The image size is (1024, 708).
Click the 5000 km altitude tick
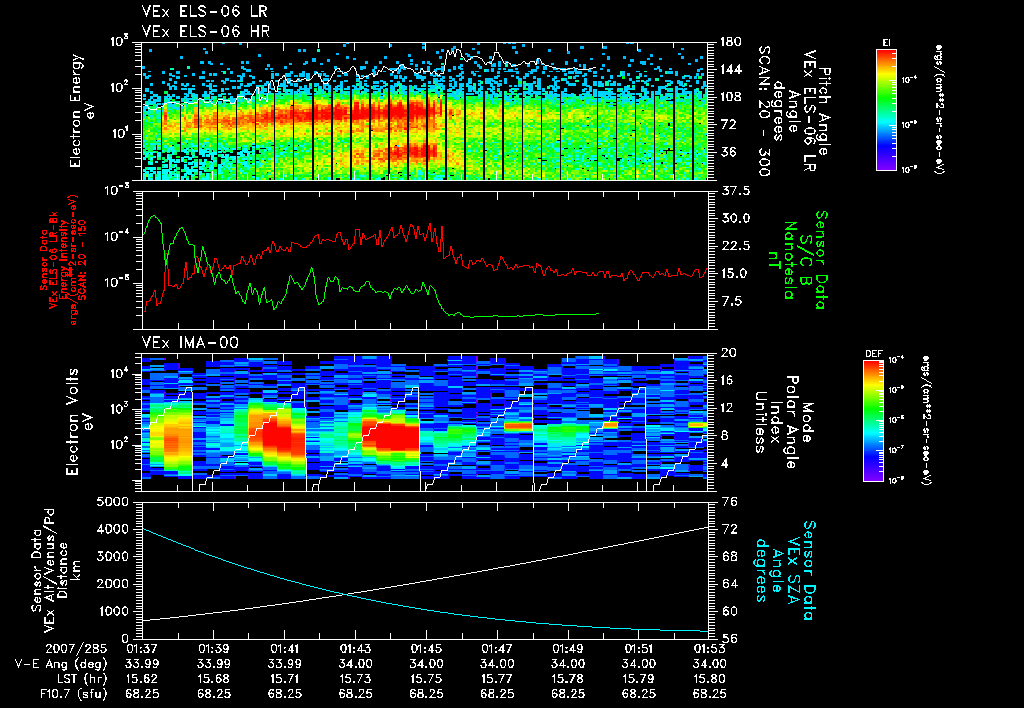click(111, 502)
